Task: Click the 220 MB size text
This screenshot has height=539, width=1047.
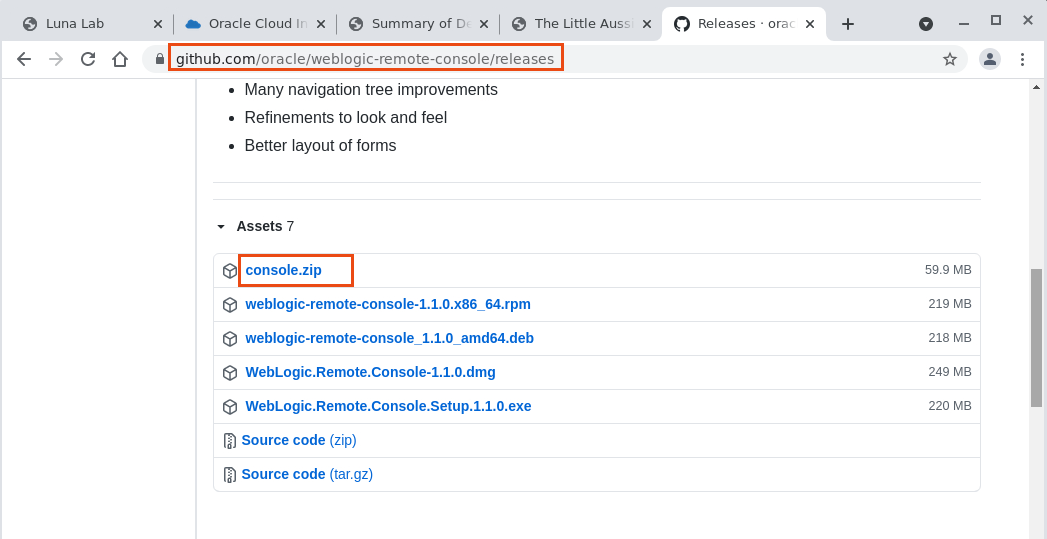Action: click(x=950, y=406)
